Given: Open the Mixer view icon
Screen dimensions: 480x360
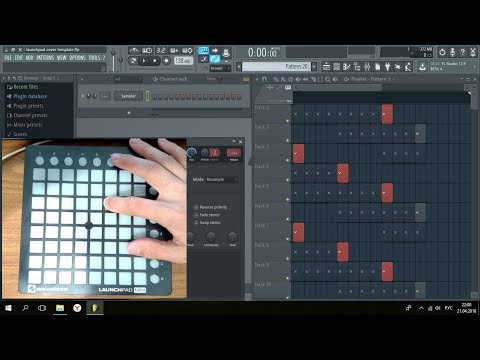Looking at the screenshot, I should click(x=367, y=67).
